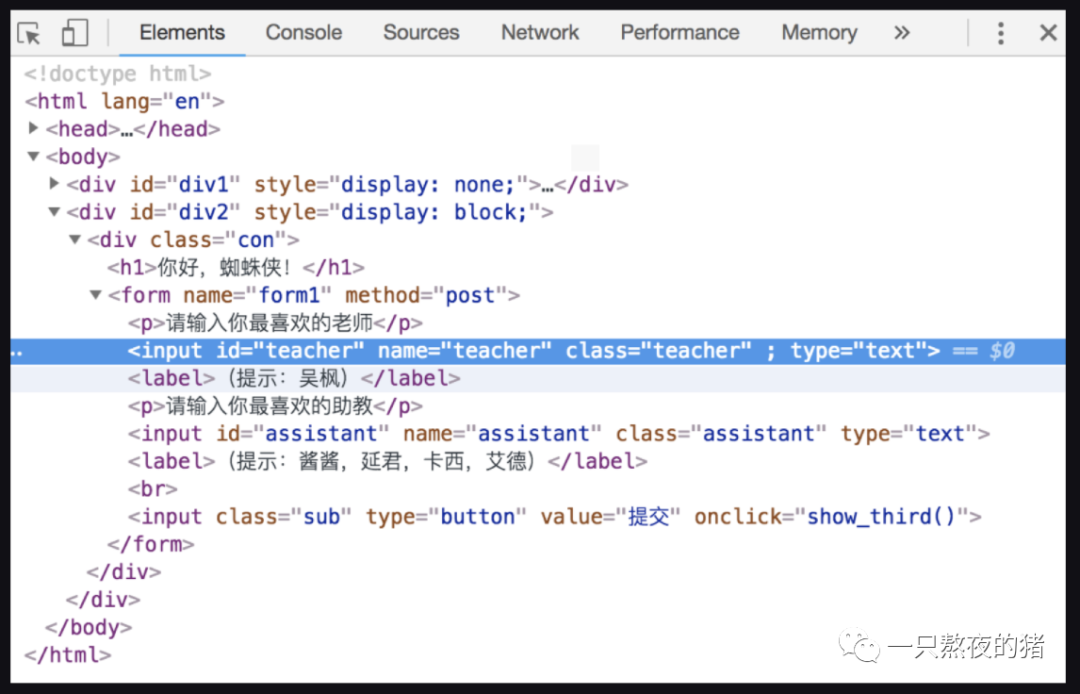Image resolution: width=1080 pixels, height=694 pixels.
Task: Close the DevTools panel
Action: 1048,32
